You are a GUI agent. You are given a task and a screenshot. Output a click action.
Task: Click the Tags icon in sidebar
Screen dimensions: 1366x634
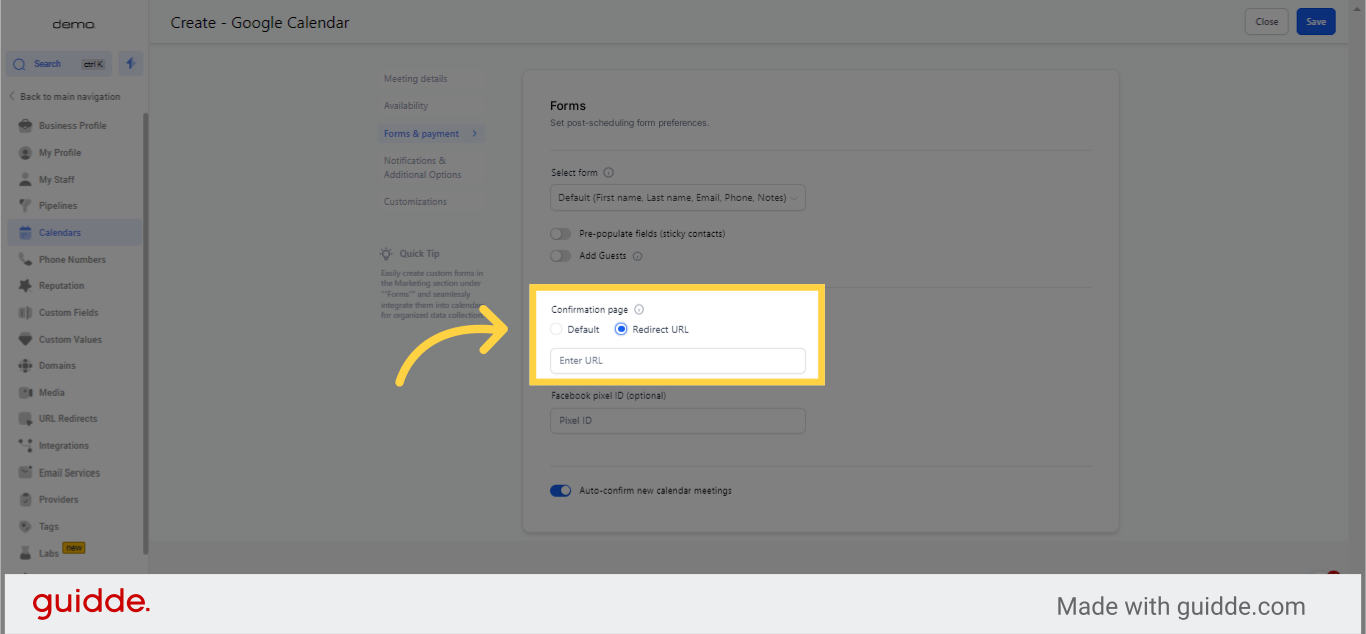tap(26, 526)
